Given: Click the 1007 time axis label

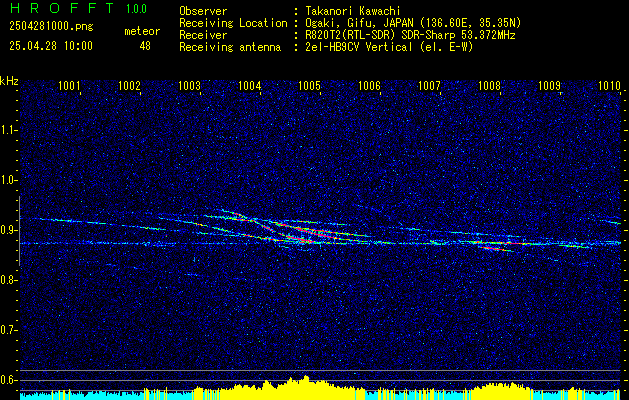Looking at the screenshot, I should click(430, 85).
